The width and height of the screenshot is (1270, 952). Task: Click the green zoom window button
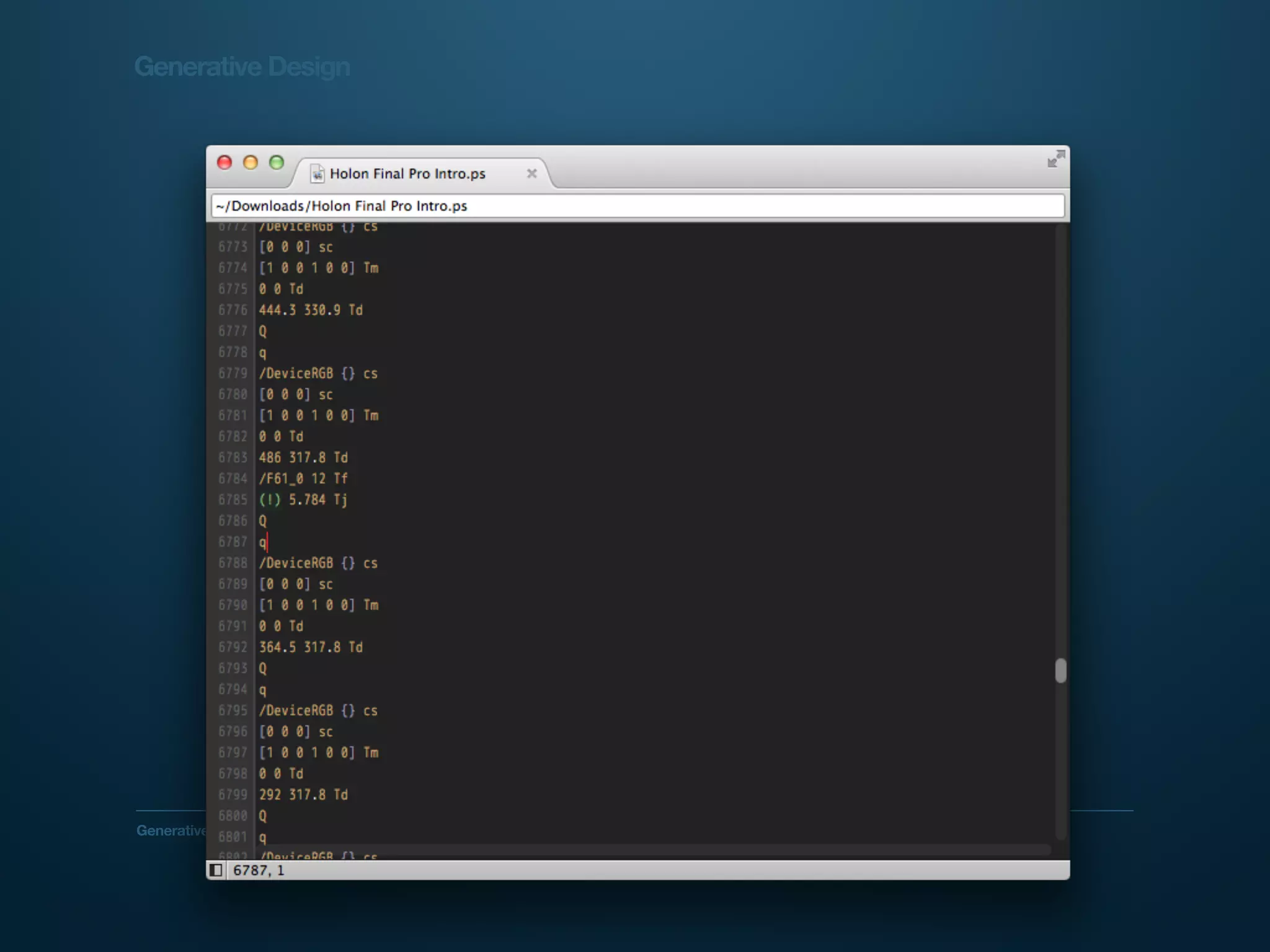(x=277, y=163)
